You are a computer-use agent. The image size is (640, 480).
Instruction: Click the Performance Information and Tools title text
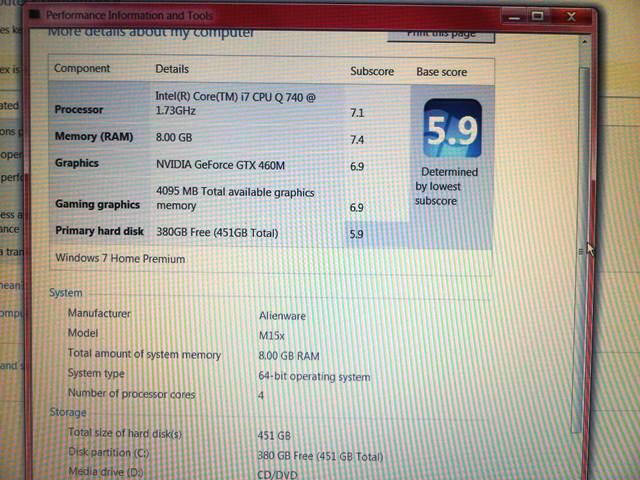tap(129, 16)
